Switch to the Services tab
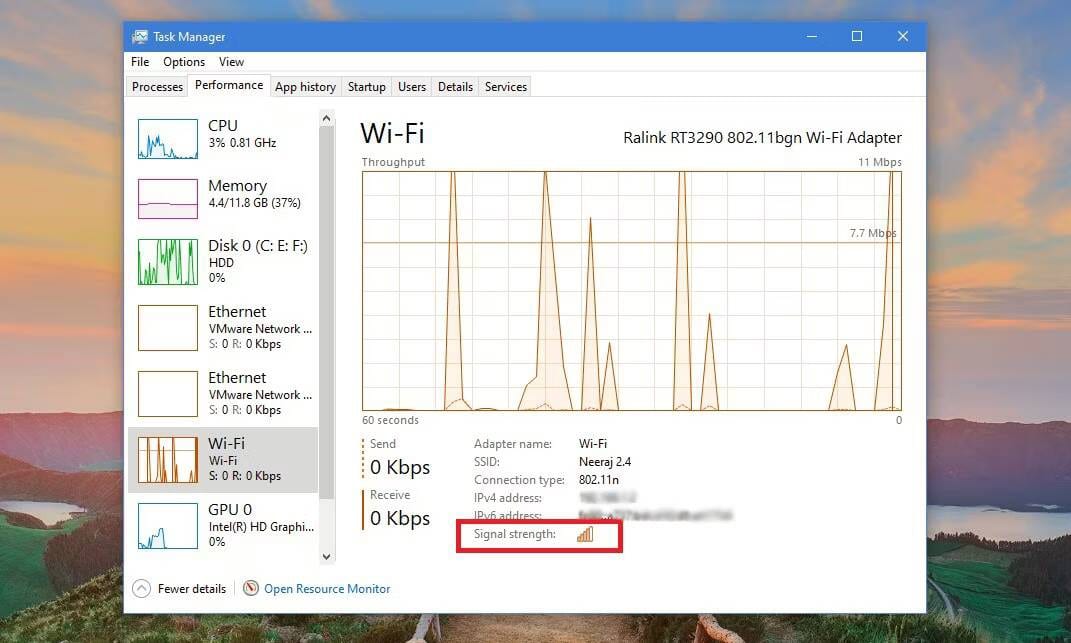Screen dimensions: 1071x643 click(505, 87)
